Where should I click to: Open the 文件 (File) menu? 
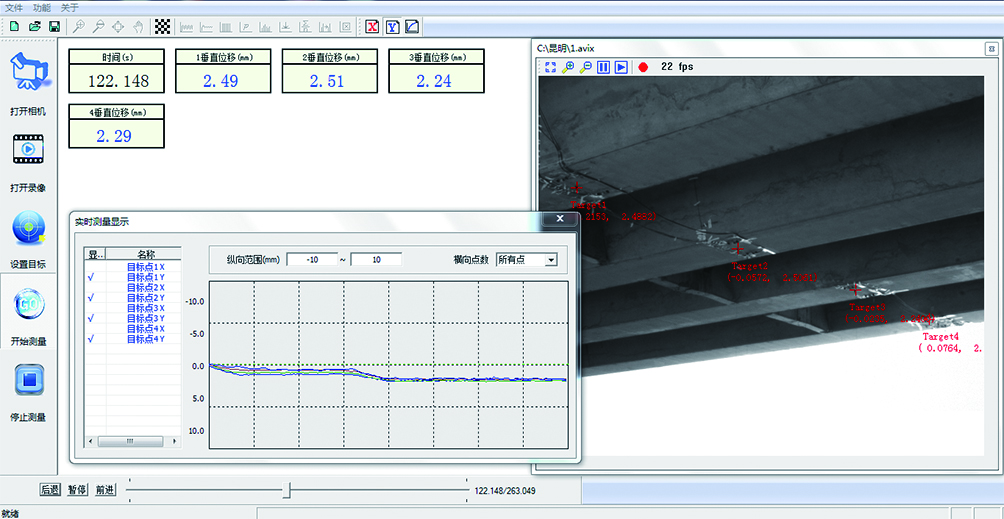pos(14,7)
